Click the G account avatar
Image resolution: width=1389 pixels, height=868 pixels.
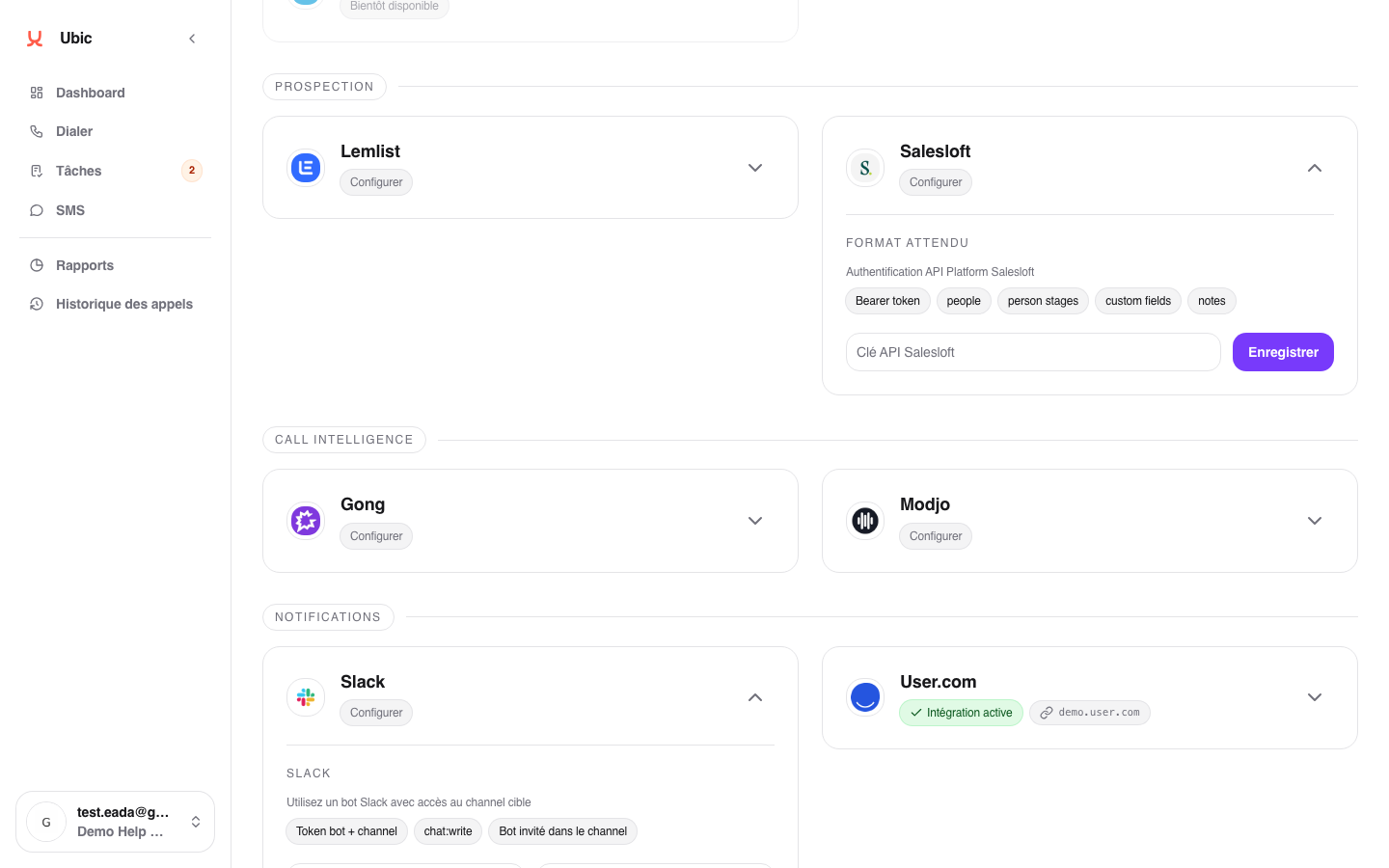pyautogui.click(x=46, y=823)
